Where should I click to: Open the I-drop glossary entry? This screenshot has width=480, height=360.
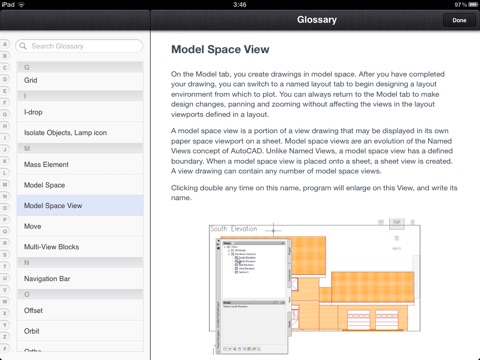80,112
